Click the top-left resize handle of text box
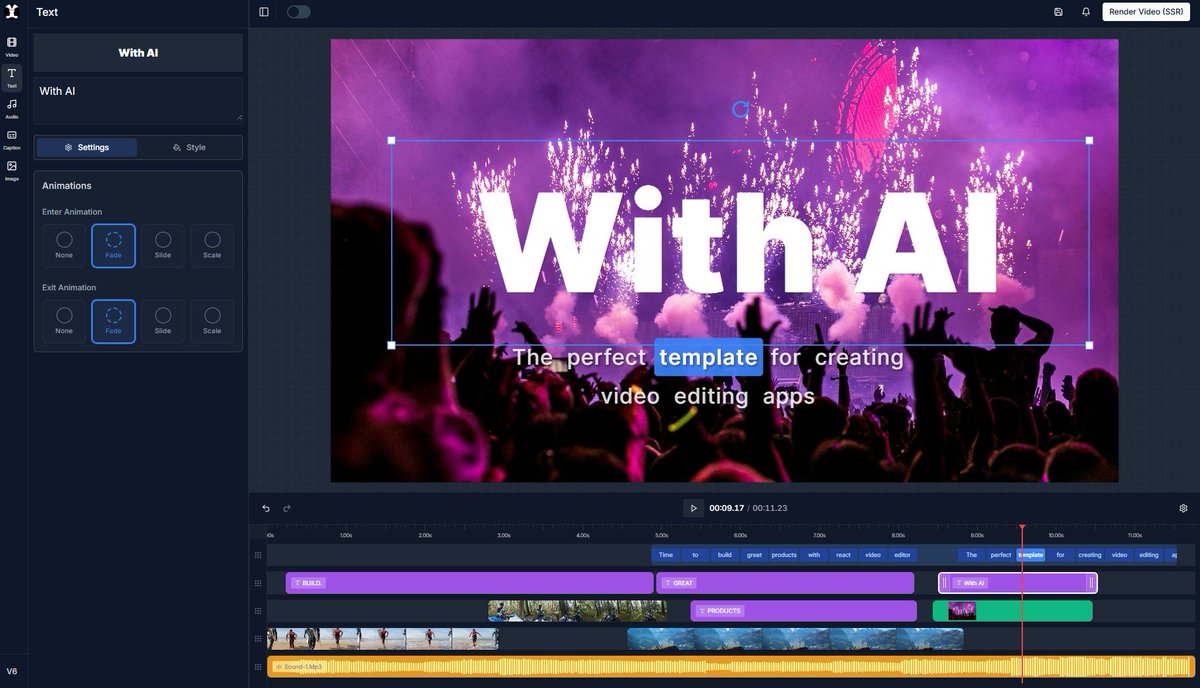Viewport: 1200px width, 688px height. 391,141
